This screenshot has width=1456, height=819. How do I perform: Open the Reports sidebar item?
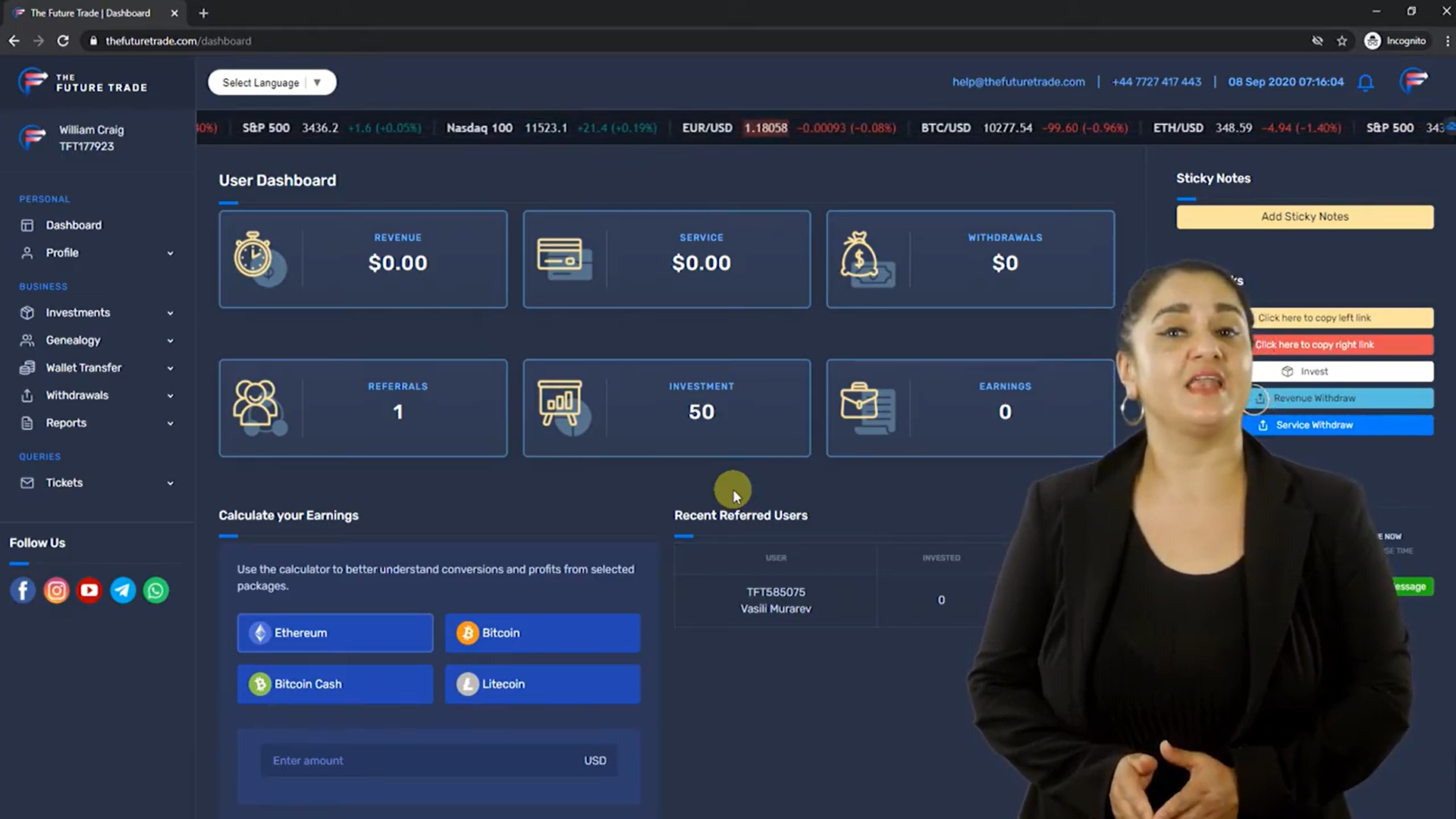(x=66, y=423)
